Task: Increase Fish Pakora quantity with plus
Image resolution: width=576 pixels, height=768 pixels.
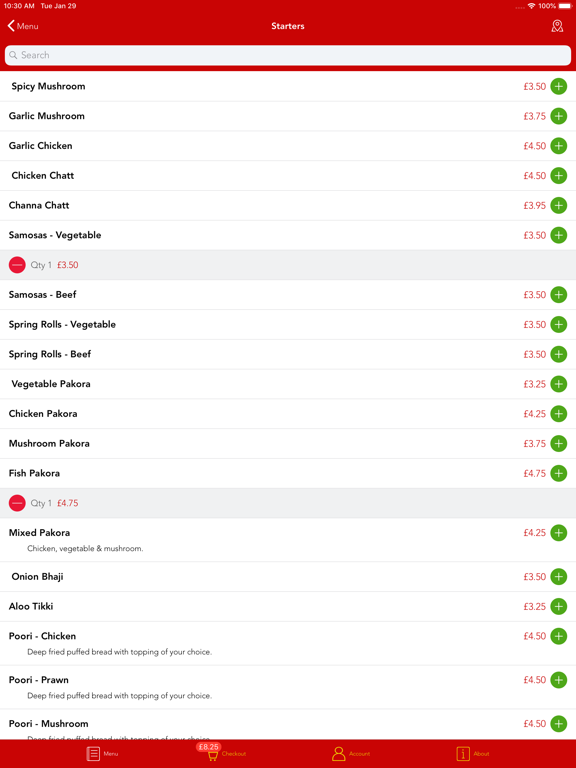Action: [x=558, y=474]
